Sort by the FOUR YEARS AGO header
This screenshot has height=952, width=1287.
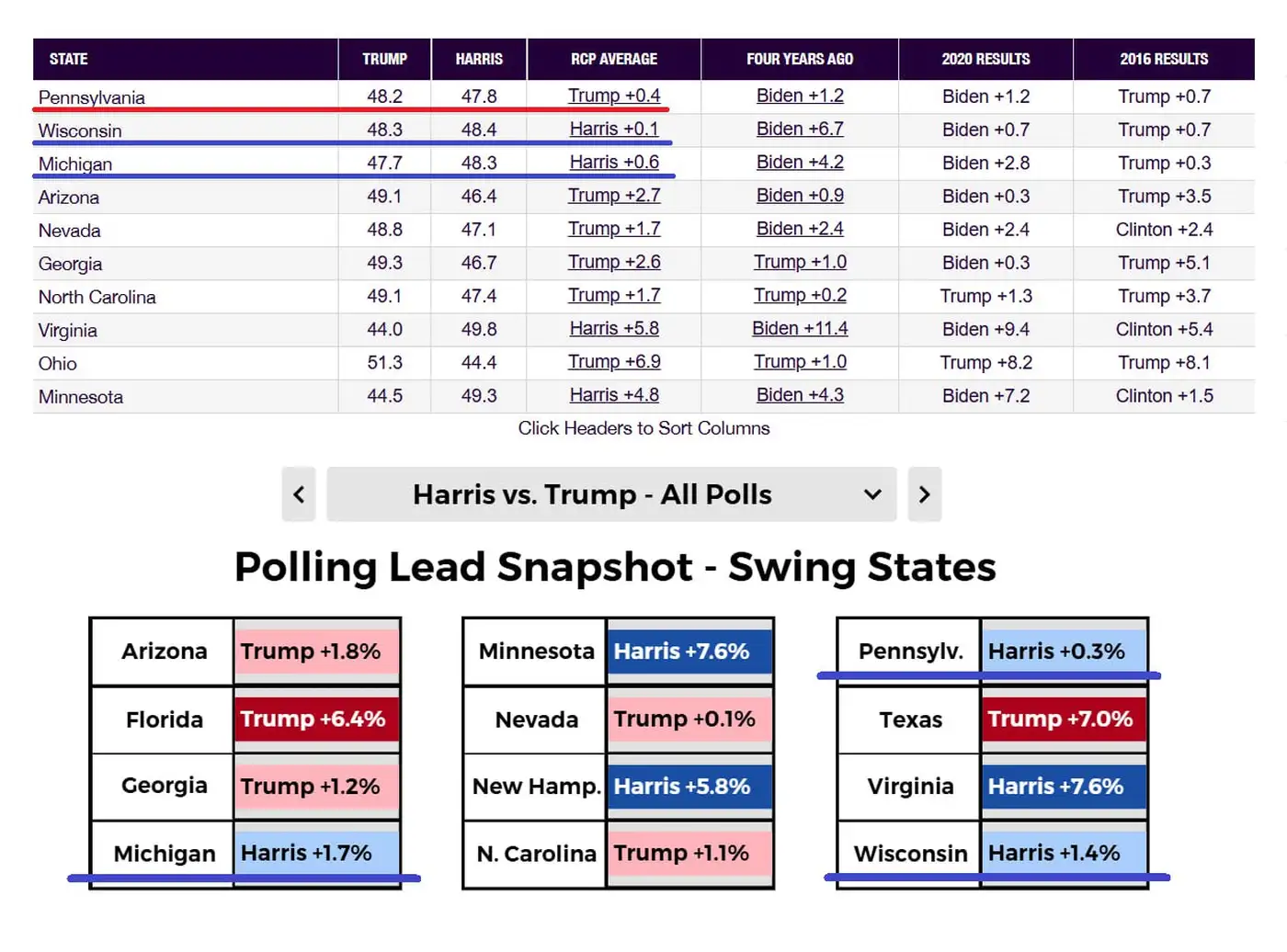(800, 59)
